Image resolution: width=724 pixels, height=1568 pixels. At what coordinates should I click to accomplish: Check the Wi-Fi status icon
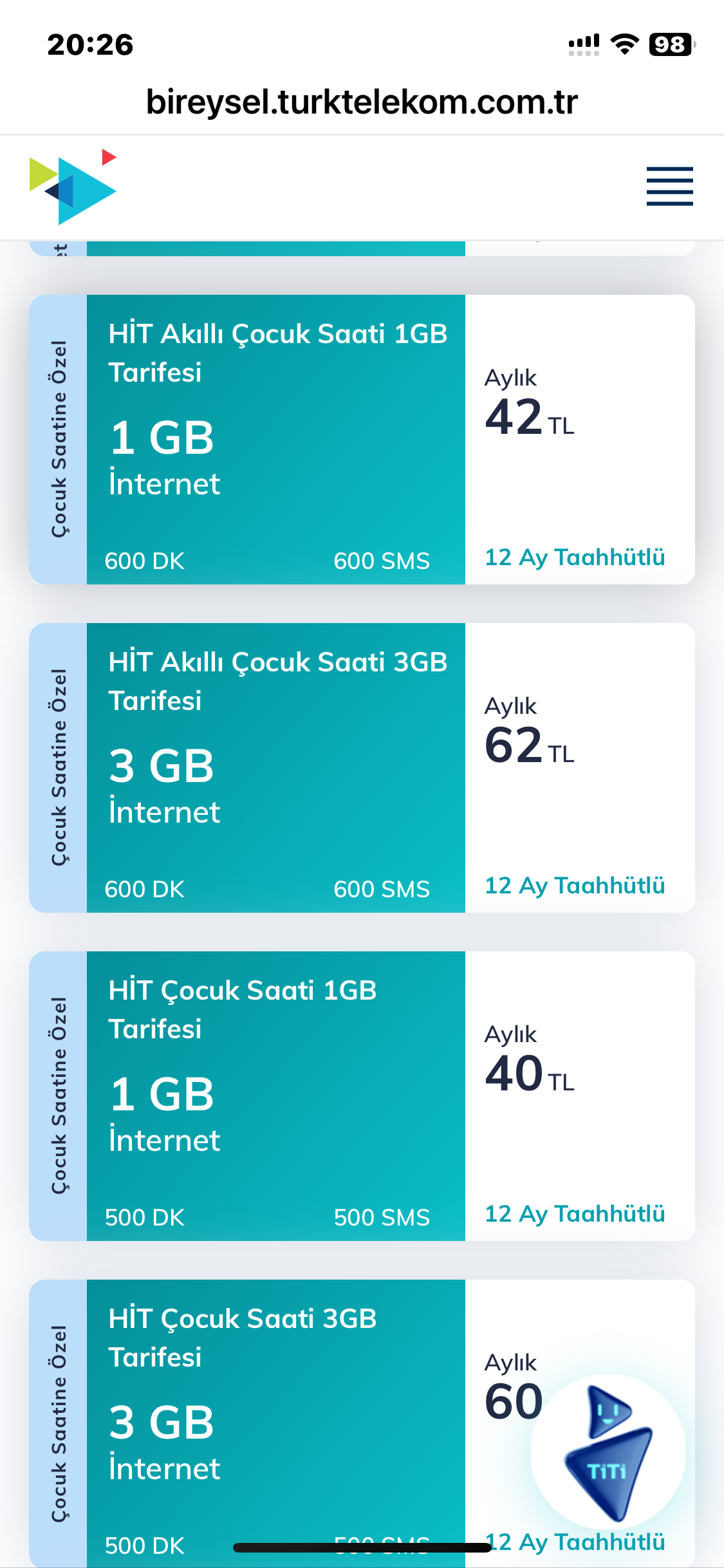pos(624,44)
